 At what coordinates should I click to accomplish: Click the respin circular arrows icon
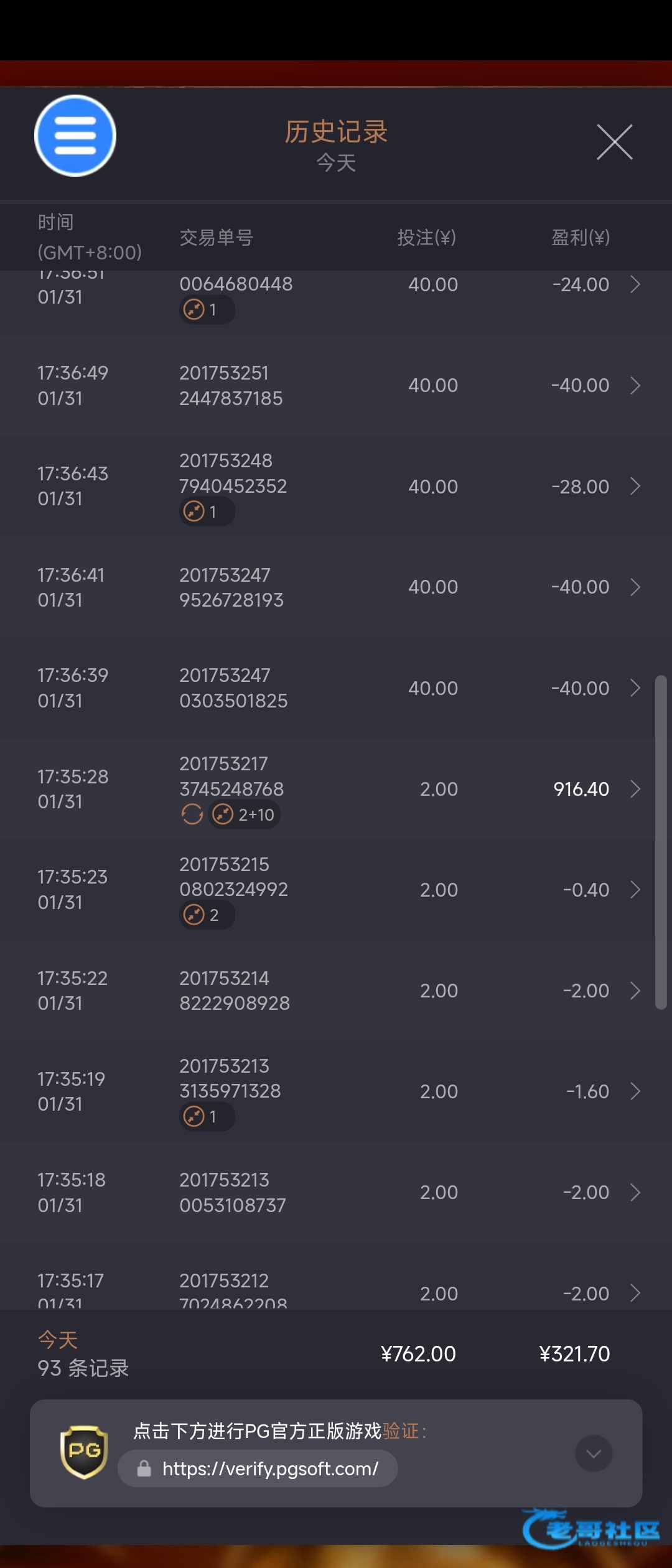[x=192, y=814]
